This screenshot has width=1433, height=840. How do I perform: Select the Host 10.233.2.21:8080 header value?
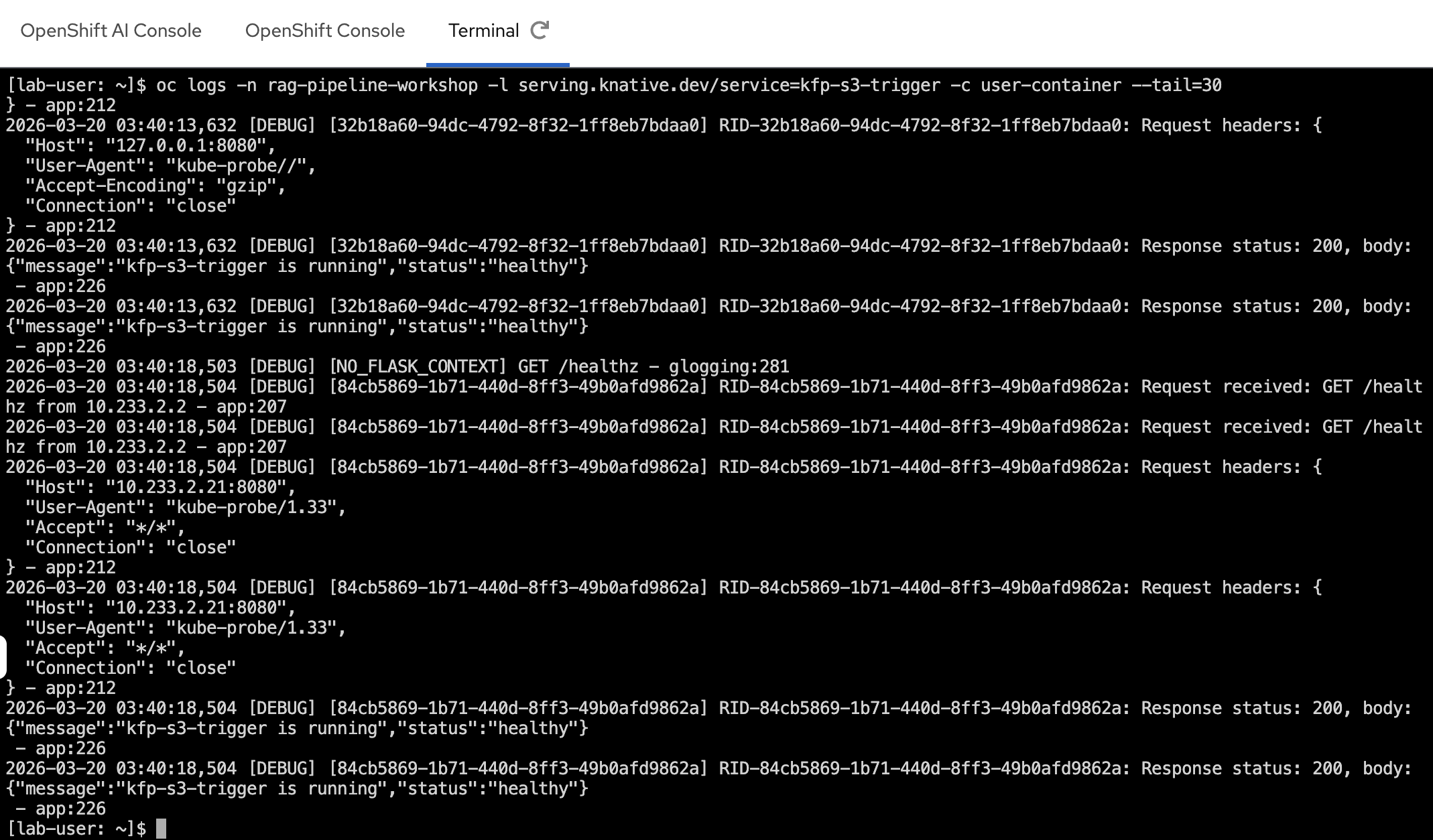(x=200, y=487)
